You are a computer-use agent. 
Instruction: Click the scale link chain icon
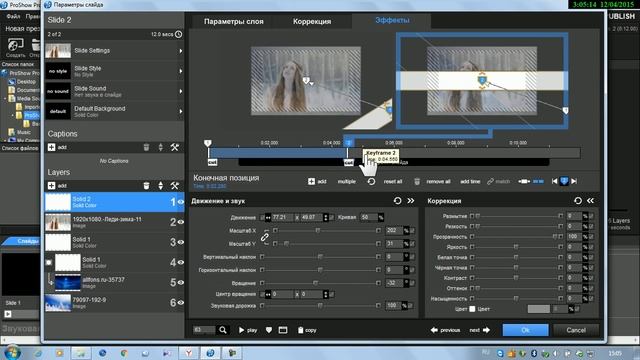[x=264, y=237]
